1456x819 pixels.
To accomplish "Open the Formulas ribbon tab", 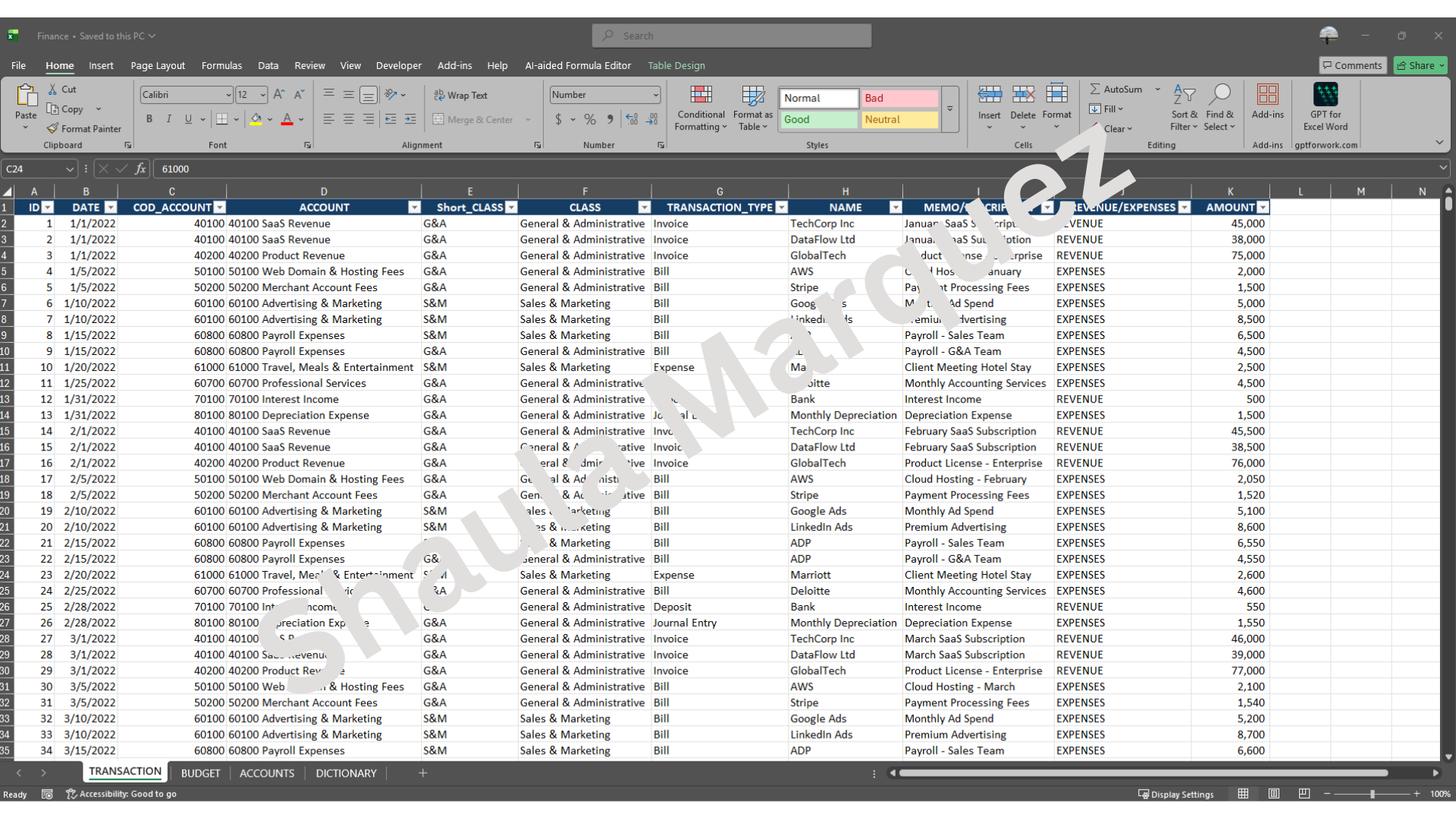I will pyautogui.click(x=221, y=66).
